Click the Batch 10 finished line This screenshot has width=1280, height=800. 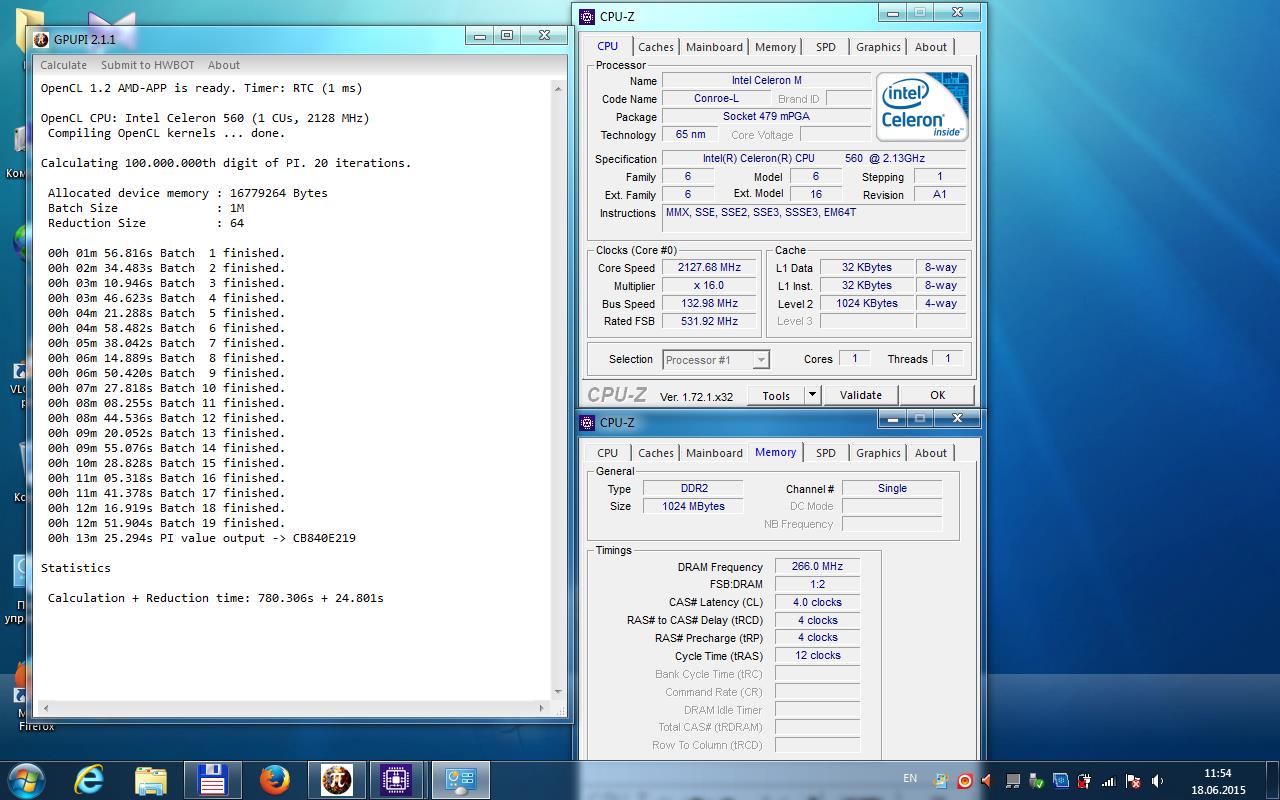pyautogui.click(x=166, y=388)
